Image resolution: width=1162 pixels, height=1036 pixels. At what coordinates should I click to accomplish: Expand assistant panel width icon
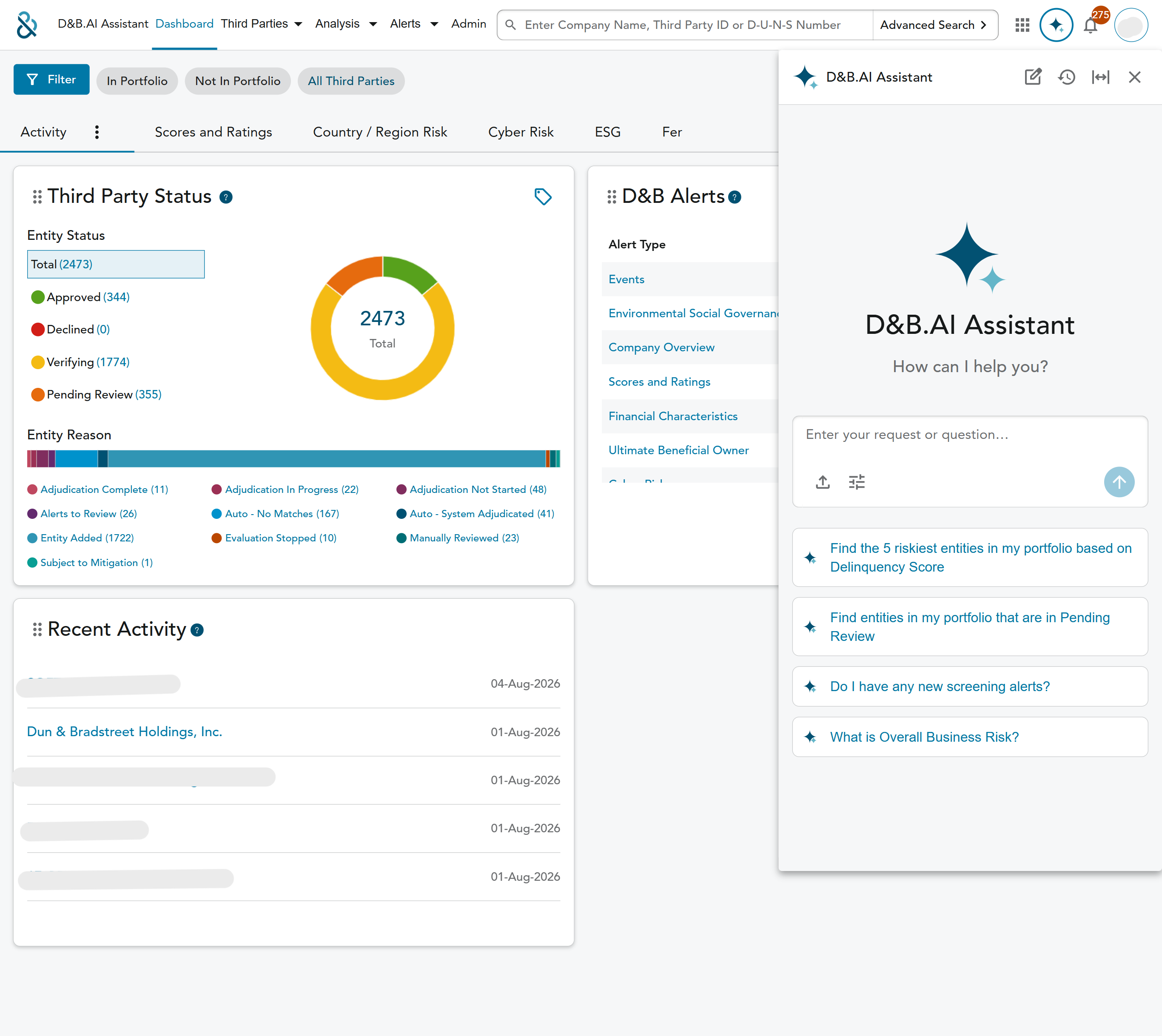pos(1100,77)
